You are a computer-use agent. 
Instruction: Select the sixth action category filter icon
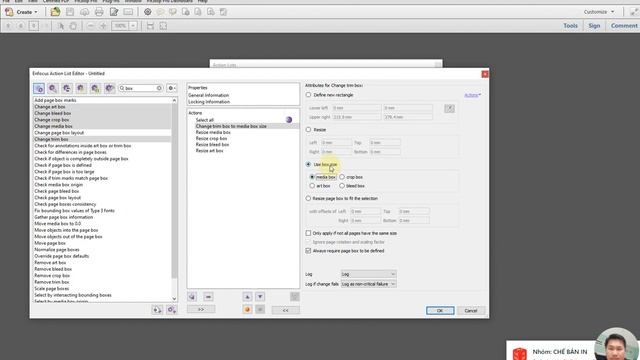[110, 88]
